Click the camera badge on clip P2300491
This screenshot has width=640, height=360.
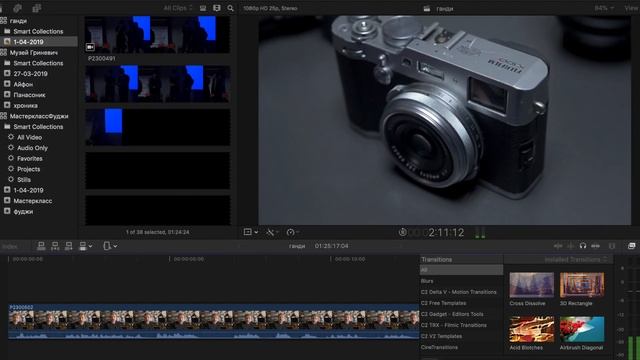point(90,47)
